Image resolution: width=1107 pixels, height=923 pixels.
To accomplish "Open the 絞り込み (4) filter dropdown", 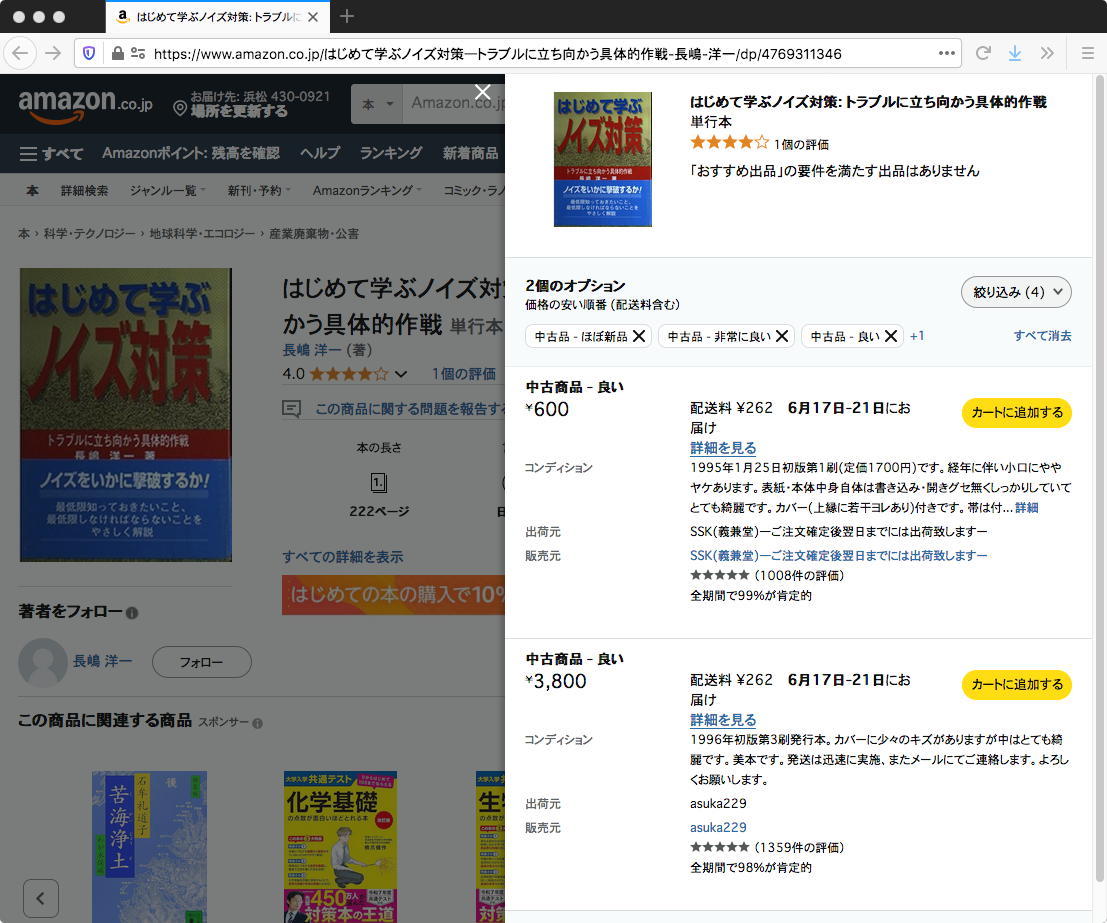I will pyautogui.click(x=1016, y=292).
